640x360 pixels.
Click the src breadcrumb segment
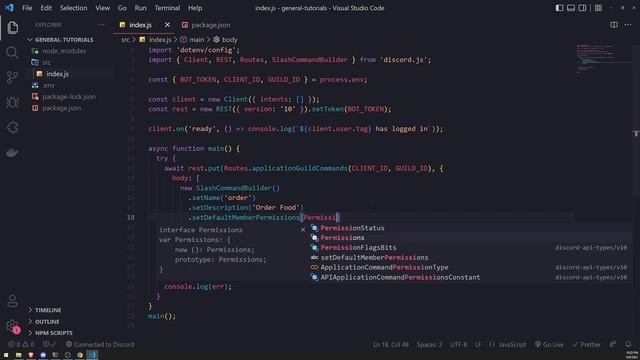125,40
